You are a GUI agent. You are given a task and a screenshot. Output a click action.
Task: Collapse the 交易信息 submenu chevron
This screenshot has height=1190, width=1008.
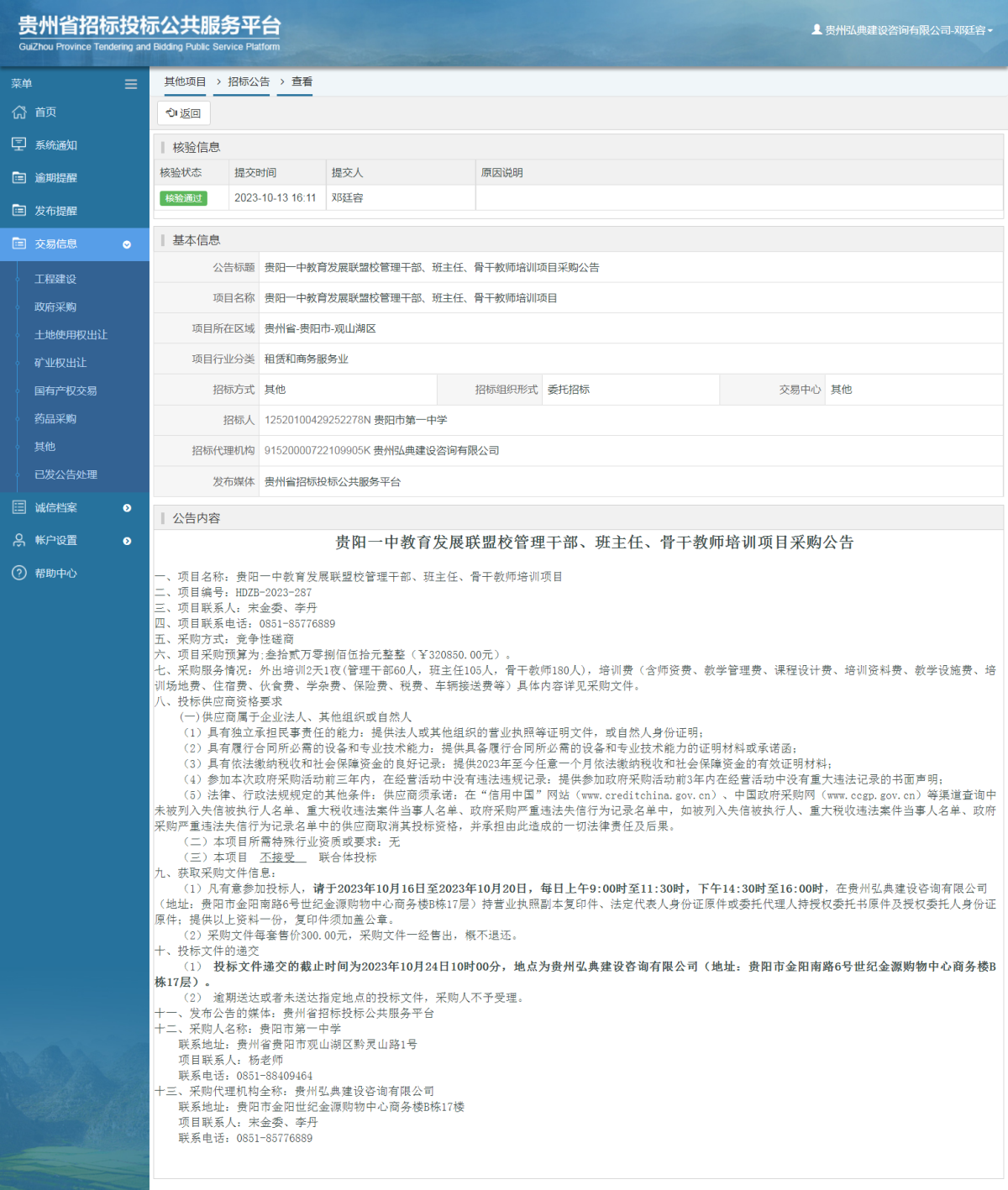coord(128,244)
